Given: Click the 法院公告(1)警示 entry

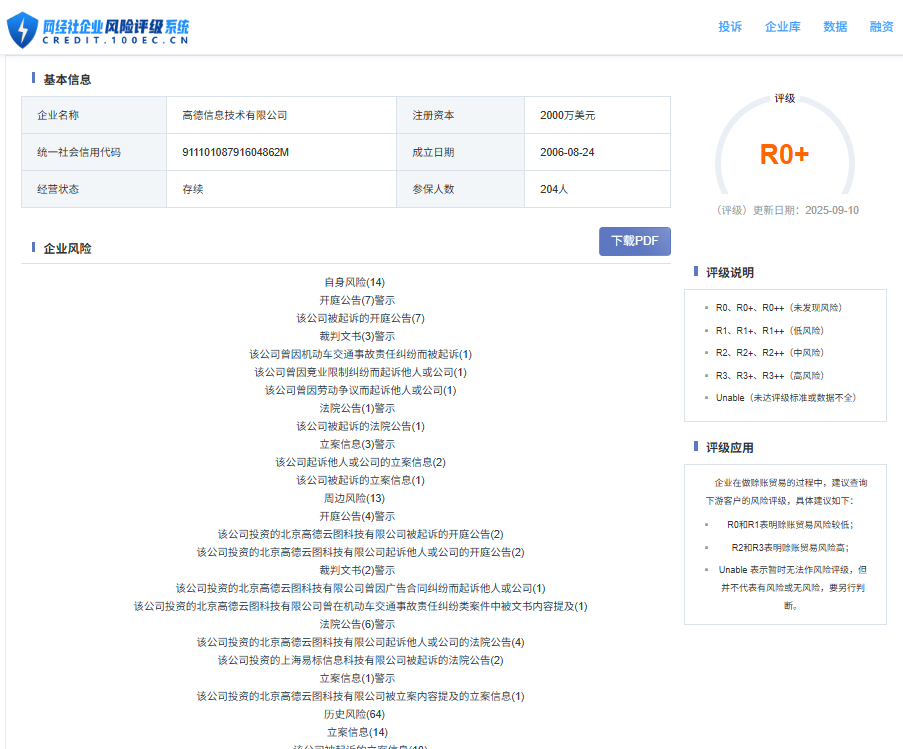Looking at the screenshot, I should (x=357, y=408).
